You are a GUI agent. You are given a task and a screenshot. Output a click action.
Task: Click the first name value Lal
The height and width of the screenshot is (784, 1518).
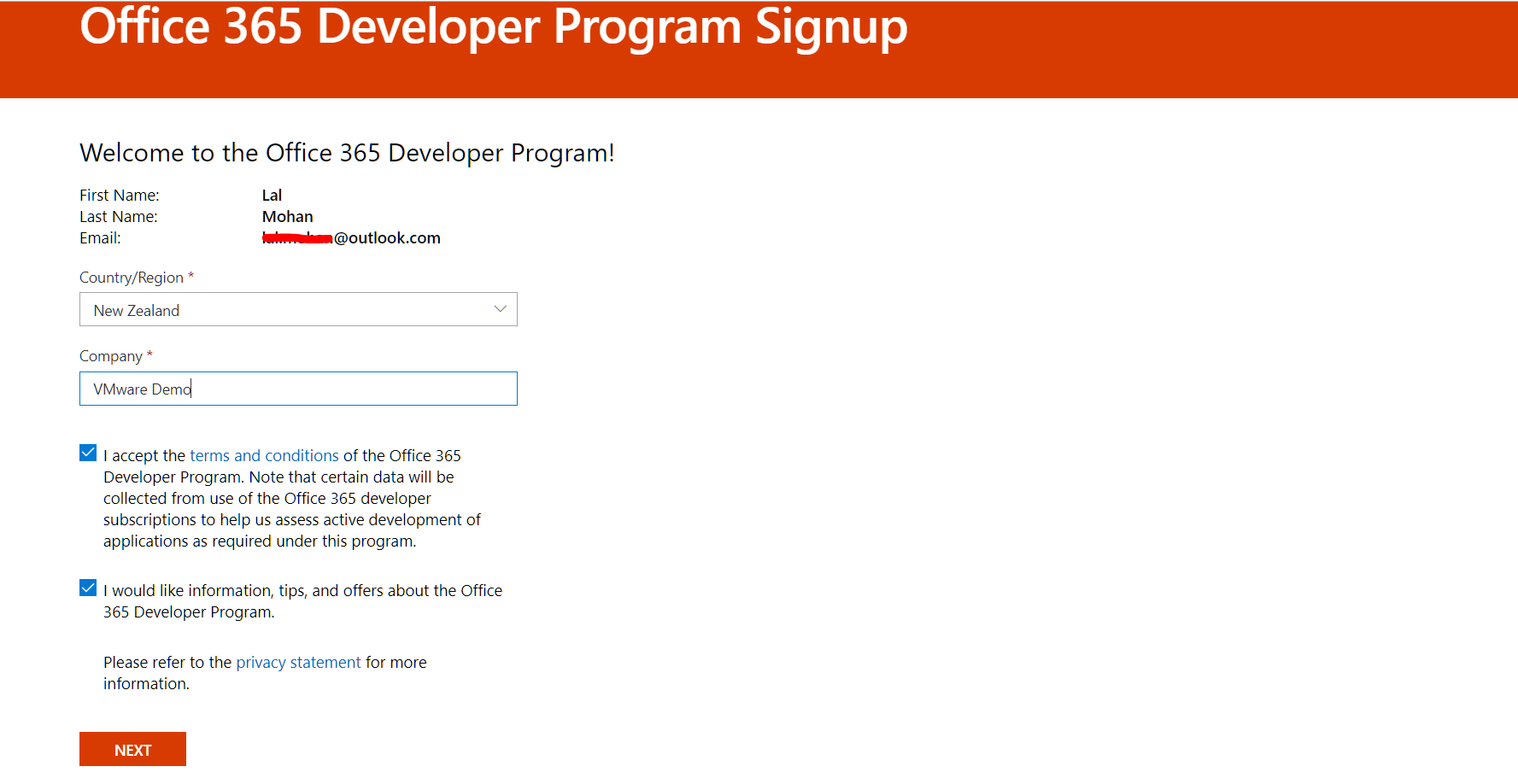pos(272,196)
